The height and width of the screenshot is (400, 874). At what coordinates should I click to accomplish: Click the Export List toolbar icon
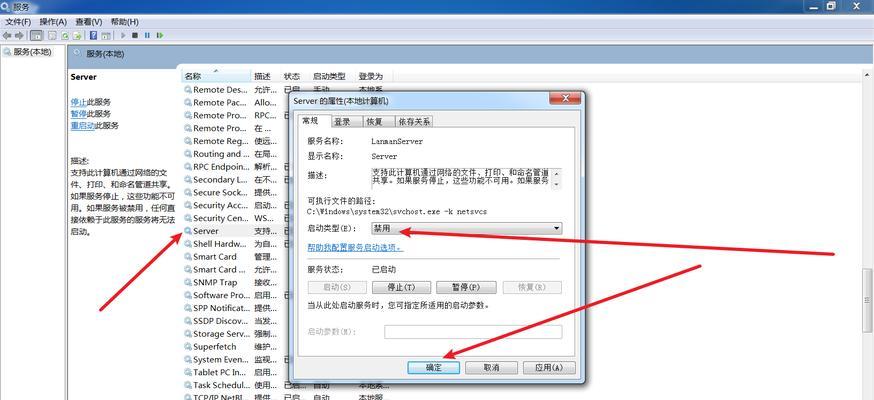77,35
